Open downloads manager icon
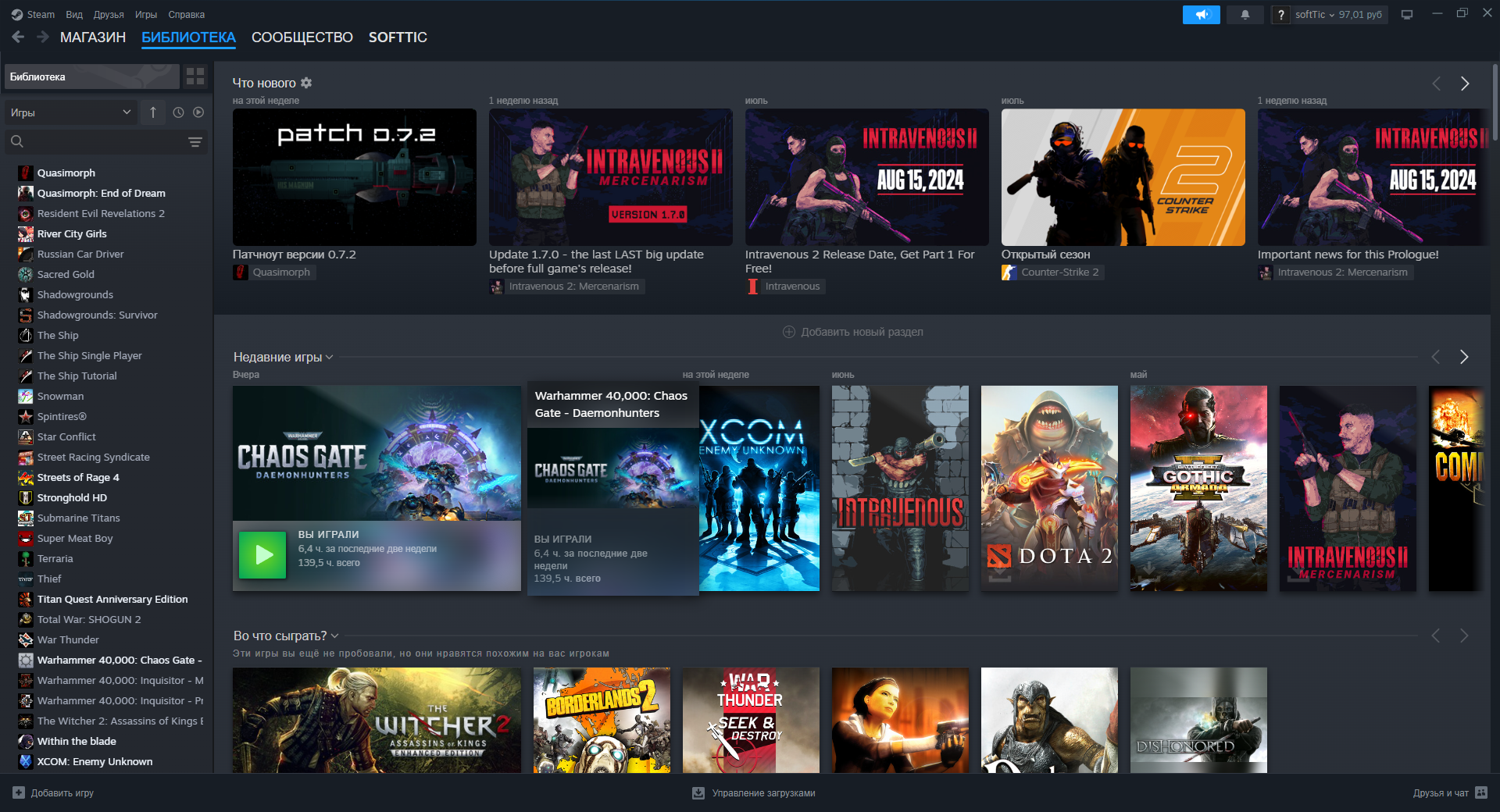This screenshot has width=1500, height=812. pos(698,792)
